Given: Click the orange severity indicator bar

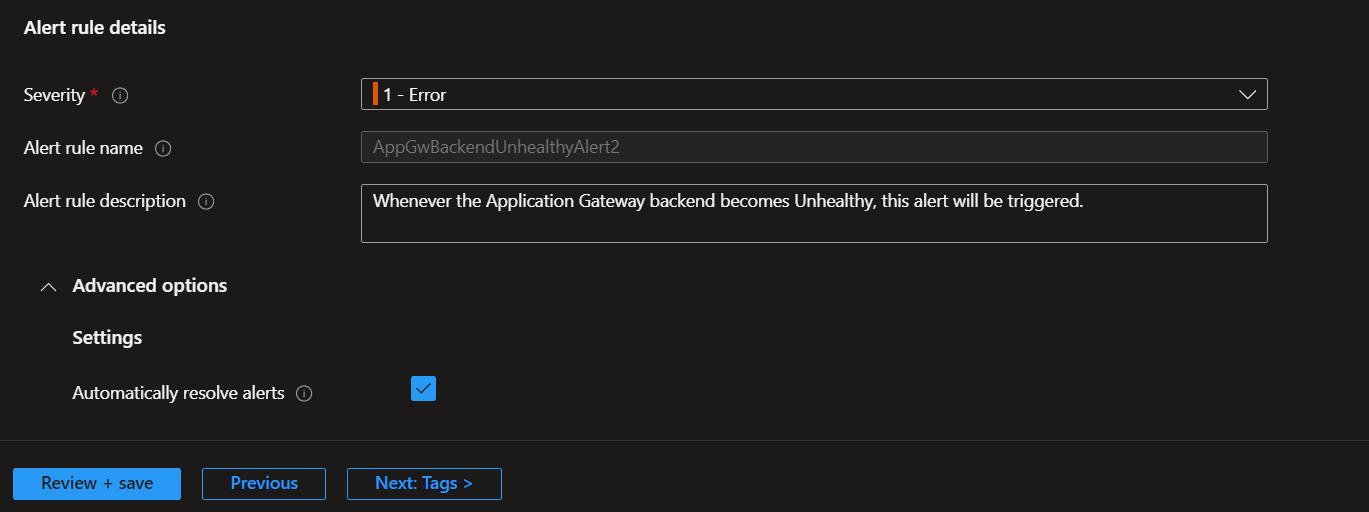Looking at the screenshot, I should (x=375, y=94).
